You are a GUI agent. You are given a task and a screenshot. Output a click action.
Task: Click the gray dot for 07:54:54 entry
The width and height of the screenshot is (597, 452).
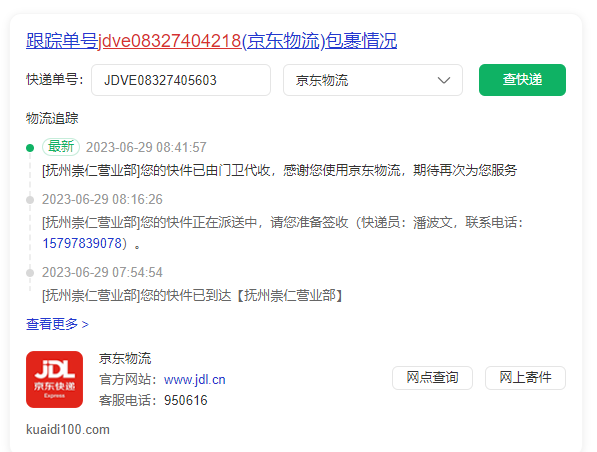(30, 273)
